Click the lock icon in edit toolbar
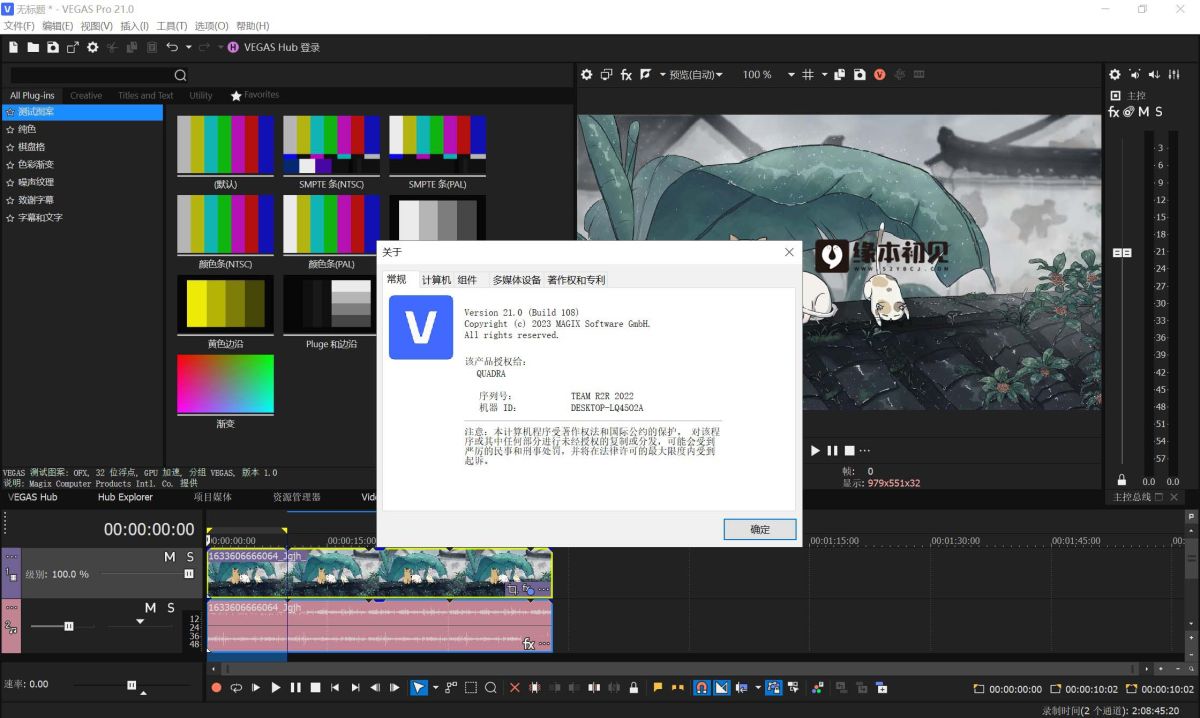 pos(634,688)
